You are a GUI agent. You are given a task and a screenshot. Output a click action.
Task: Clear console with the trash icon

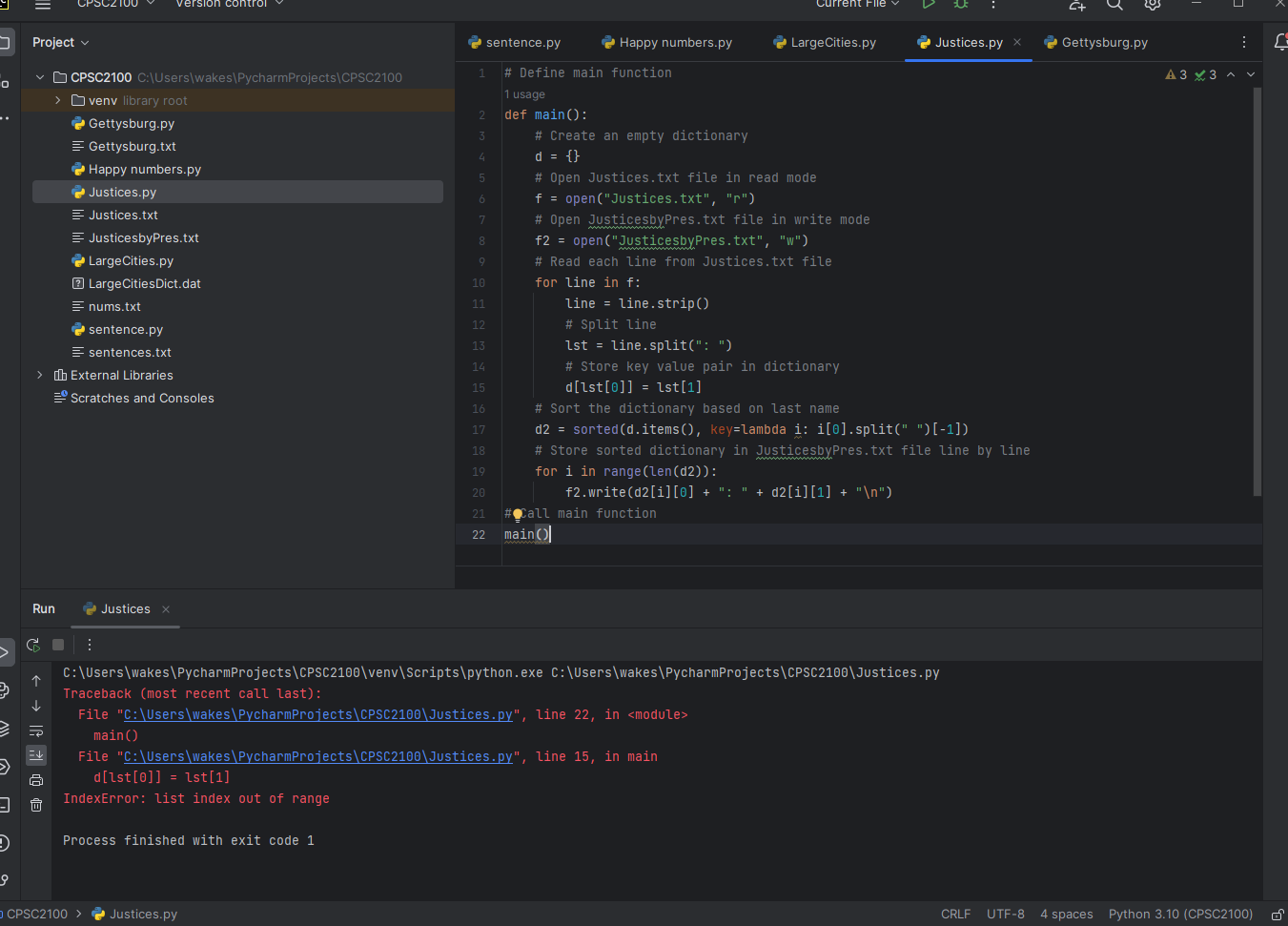tap(36, 805)
